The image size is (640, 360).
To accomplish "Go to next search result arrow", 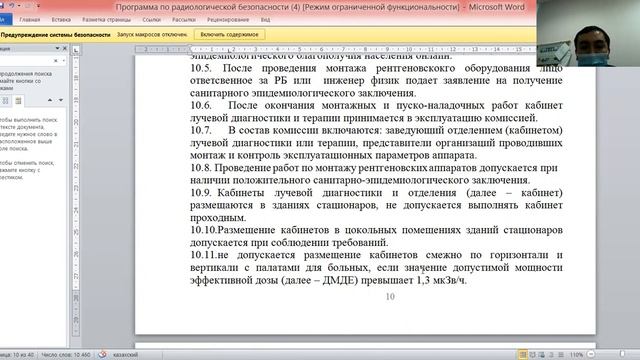I will (61, 100).
